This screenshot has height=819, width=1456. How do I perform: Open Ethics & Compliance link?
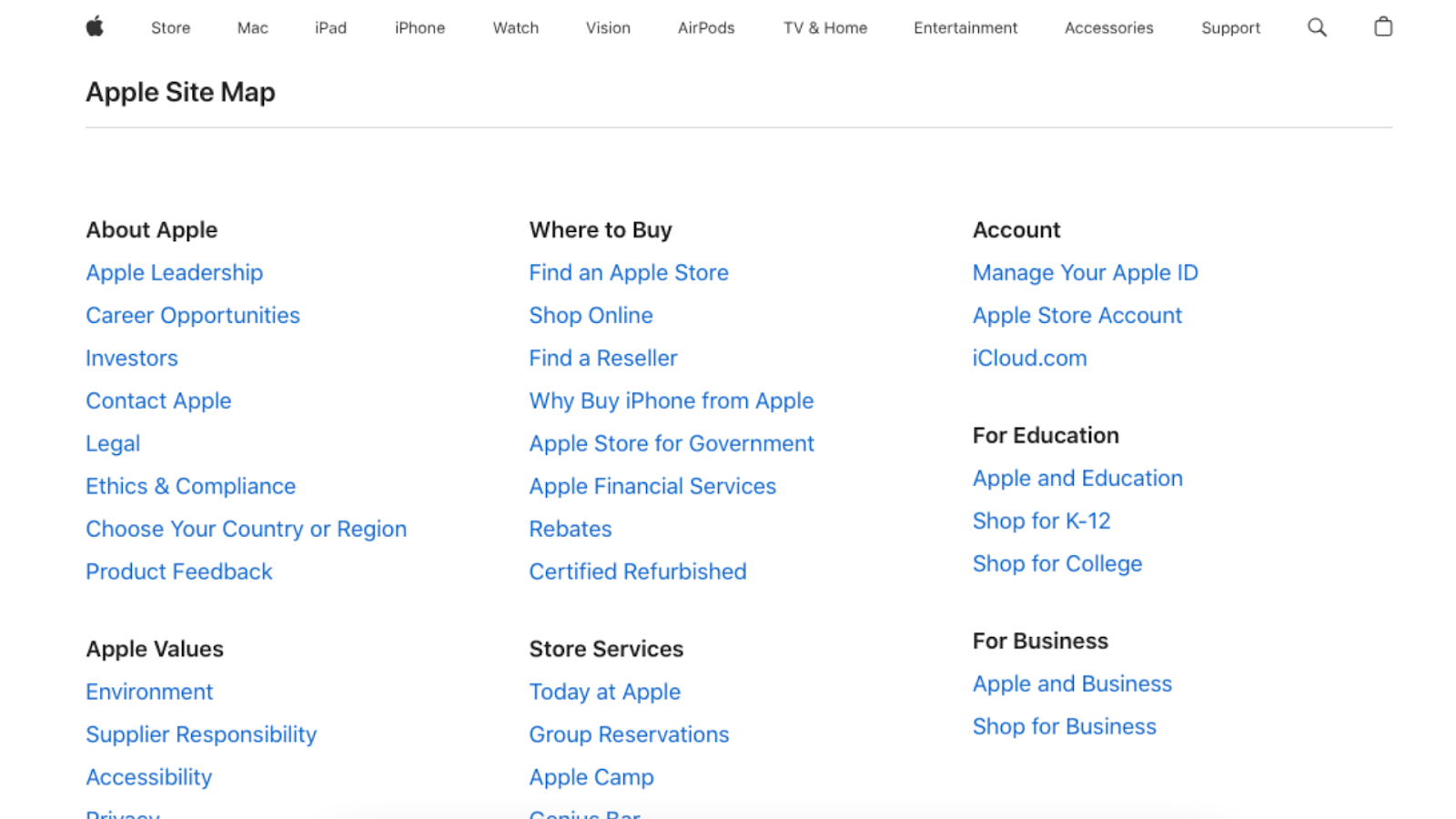(191, 487)
